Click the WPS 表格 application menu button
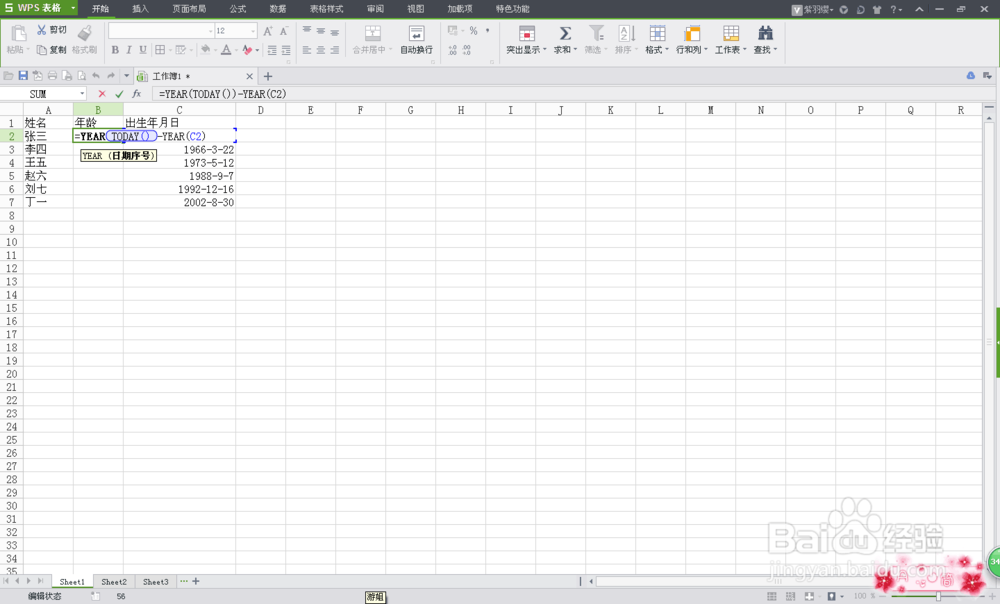This screenshot has height=604, width=1000. pos(39,8)
